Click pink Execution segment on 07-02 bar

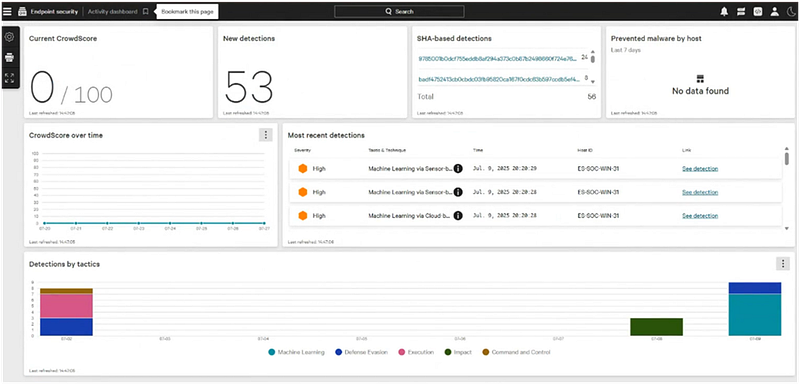[x=66, y=306]
